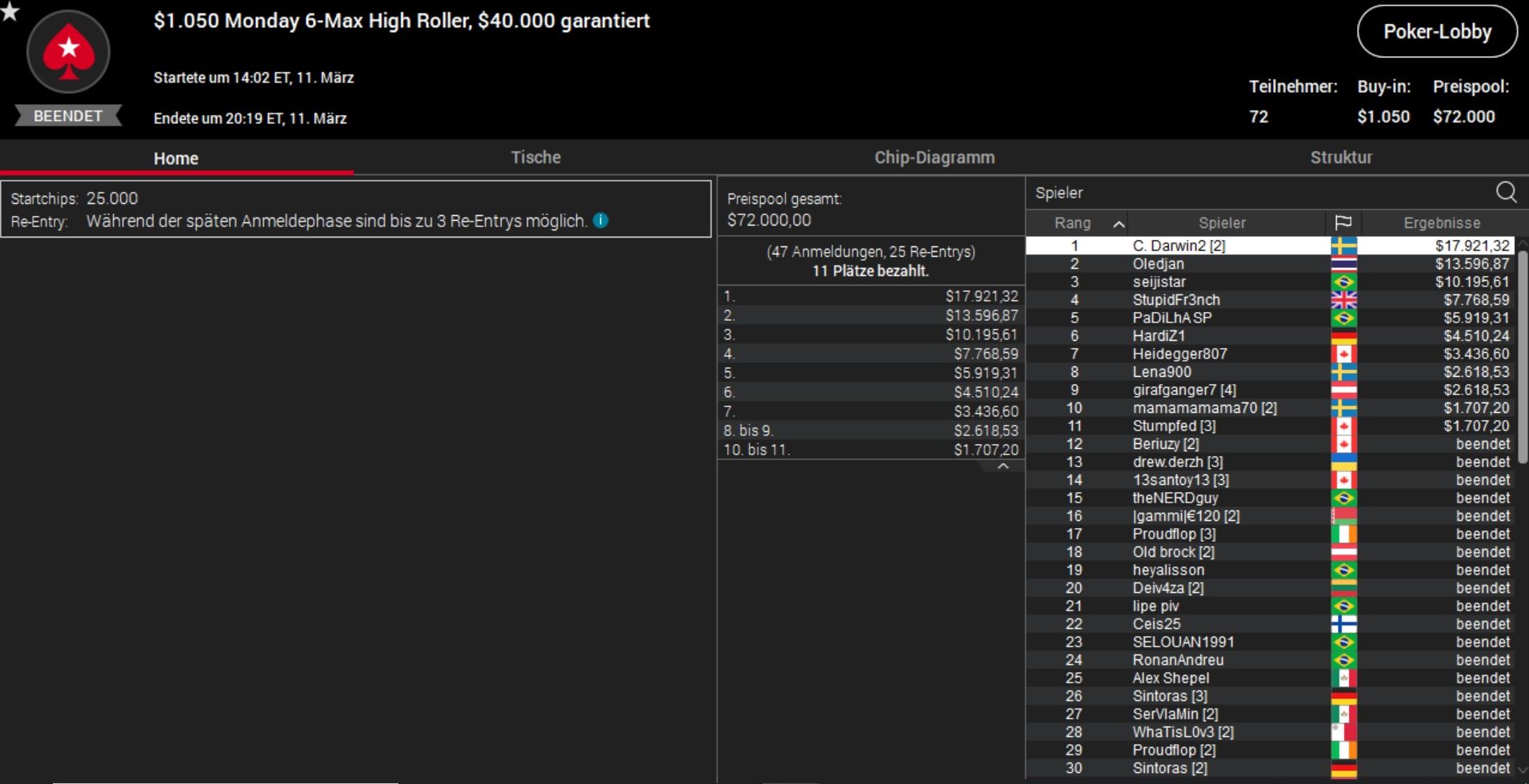The width and height of the screenshot is (1529, 784).
Task: Type in the Spieler search field
Action: pos(1256,193)
